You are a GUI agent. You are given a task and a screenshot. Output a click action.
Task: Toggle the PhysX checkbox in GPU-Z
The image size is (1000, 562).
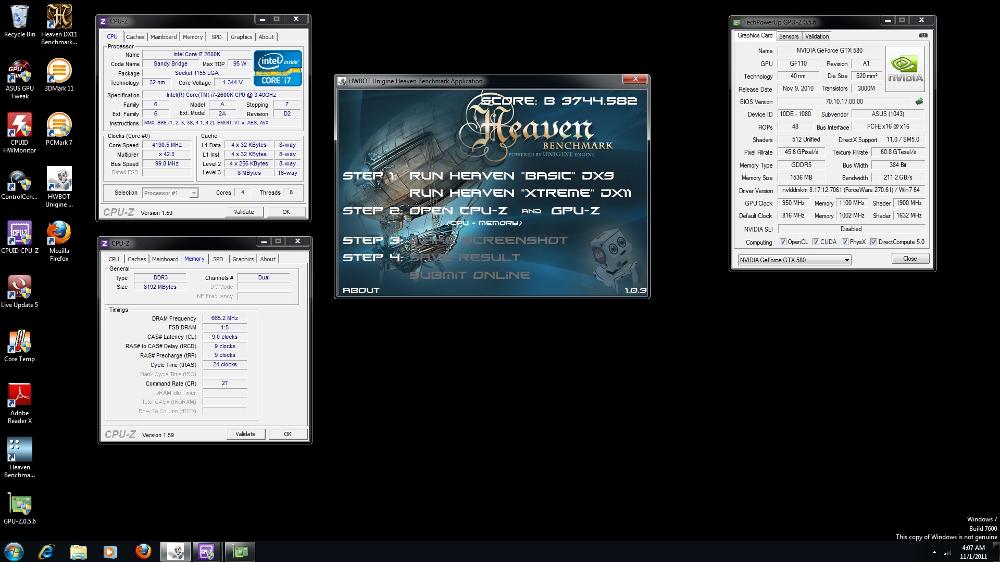tap(844, 242)
